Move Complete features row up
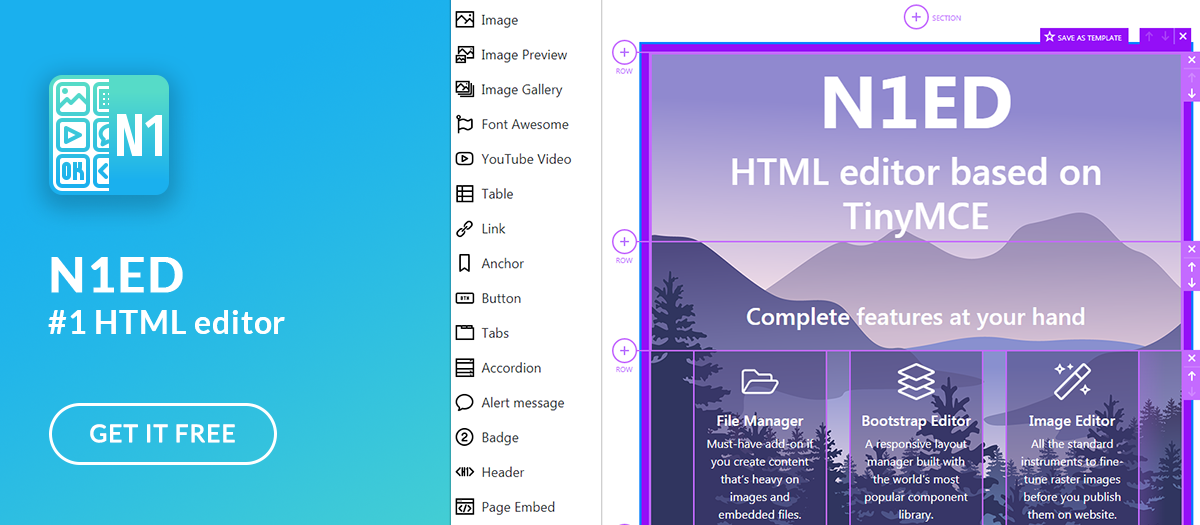Image resolution: width=1200 pixels, height=525 pixels. tap(1192, 267)
